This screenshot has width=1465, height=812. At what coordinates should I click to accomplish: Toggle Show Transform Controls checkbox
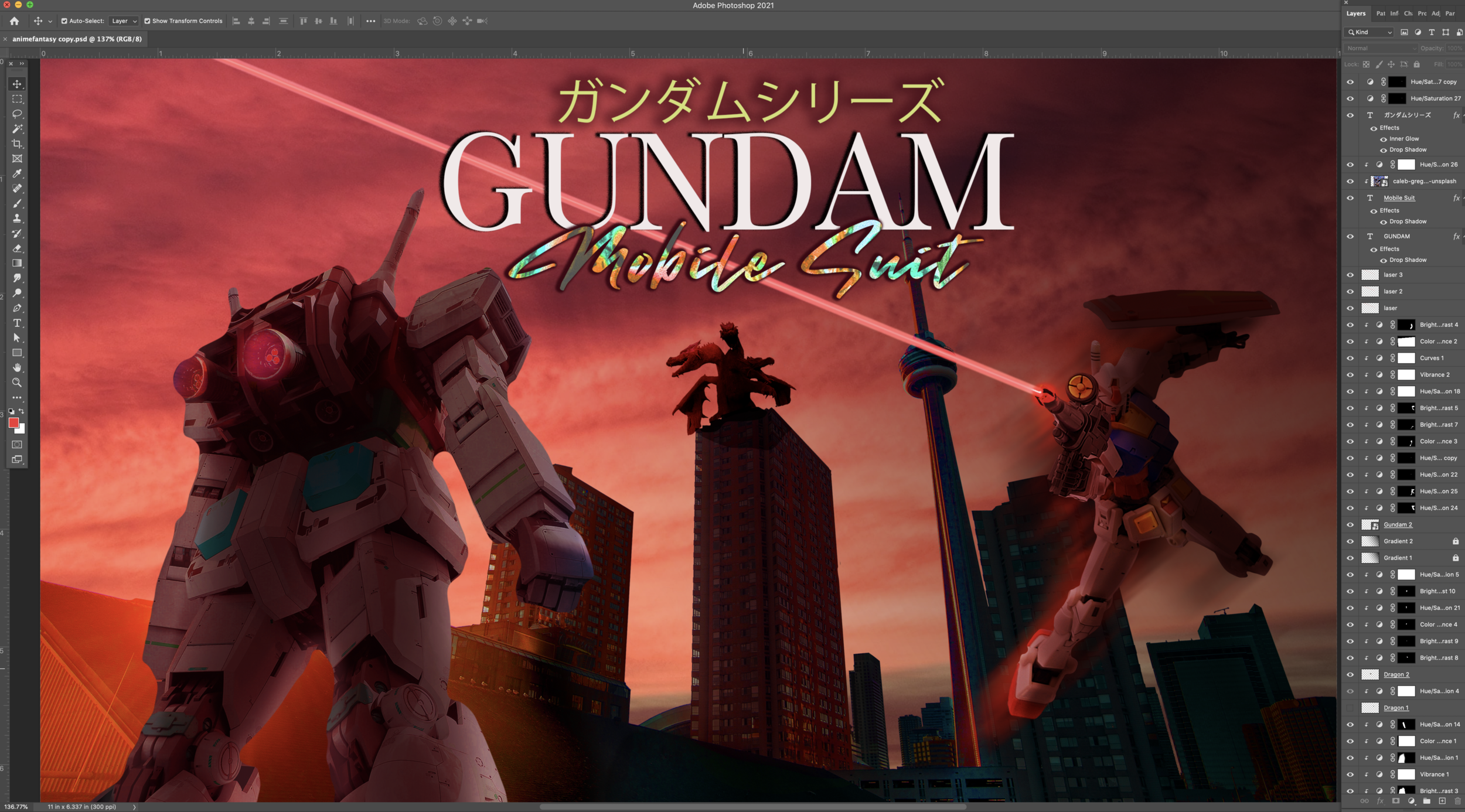pos(147,21)
